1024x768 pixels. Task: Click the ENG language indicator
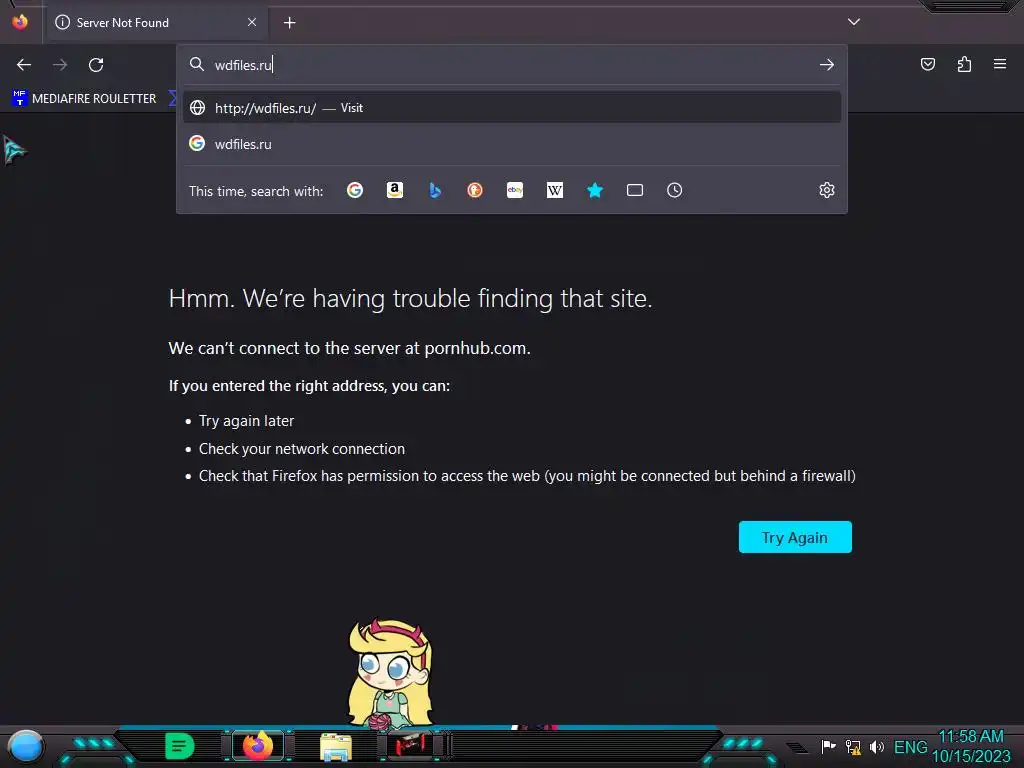[x=910, y=747]
